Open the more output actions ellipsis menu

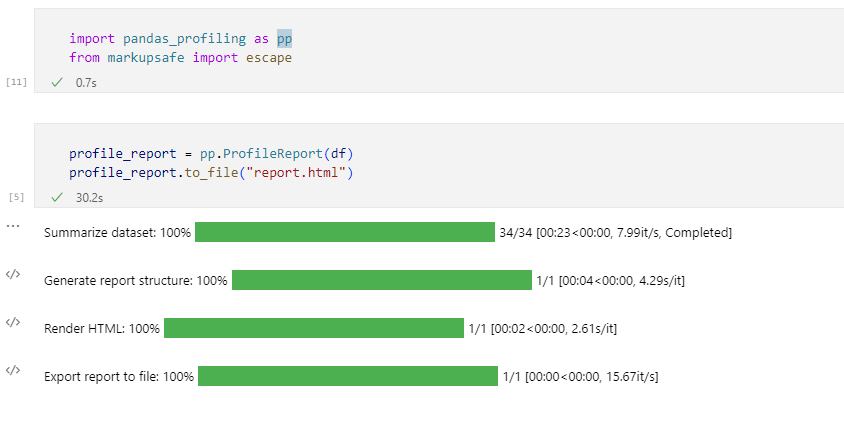pyautogui.click(x=13, y=226)
